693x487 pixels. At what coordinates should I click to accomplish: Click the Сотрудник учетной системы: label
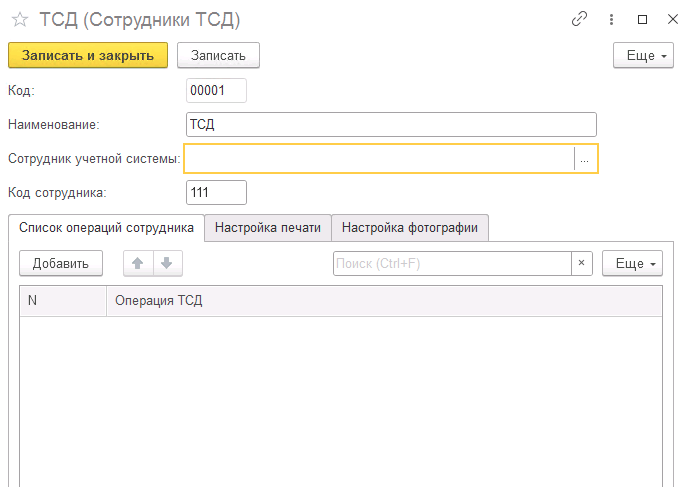click(x=94, y=159)
